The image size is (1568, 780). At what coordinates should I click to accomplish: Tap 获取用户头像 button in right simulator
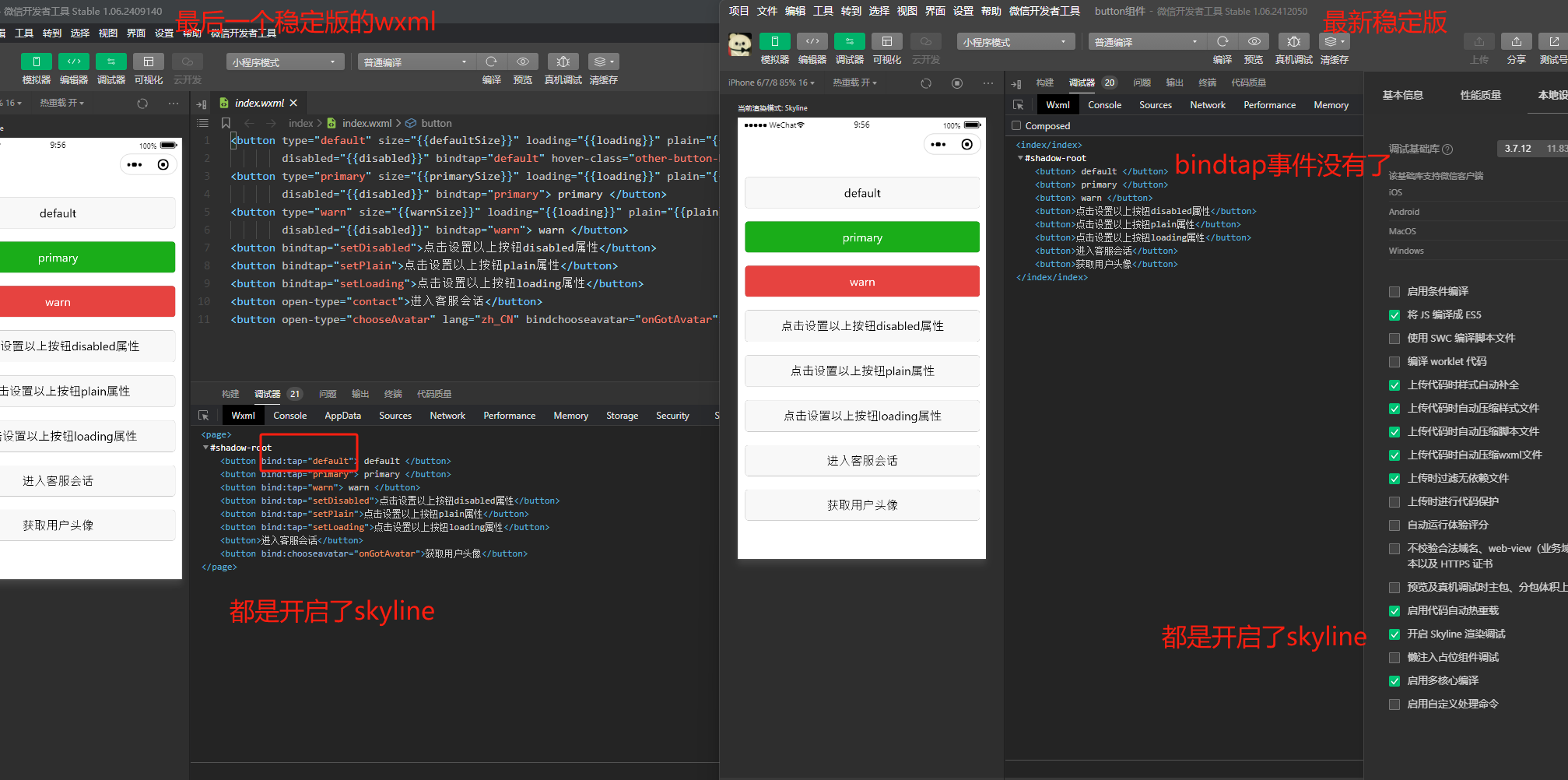(862, 505)
